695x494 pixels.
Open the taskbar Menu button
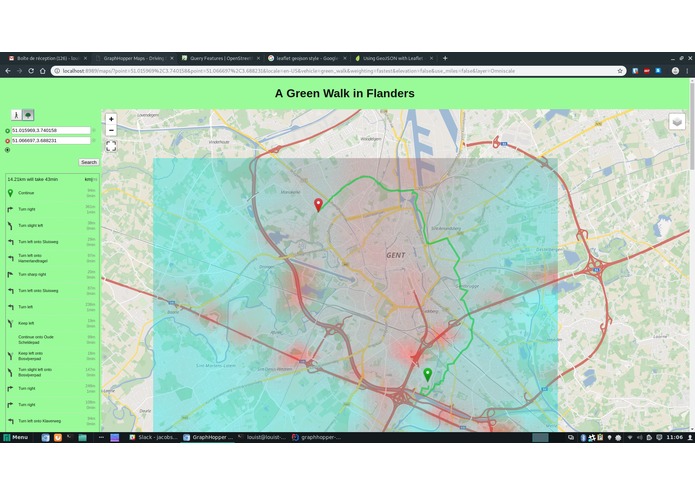coord(16,437)
